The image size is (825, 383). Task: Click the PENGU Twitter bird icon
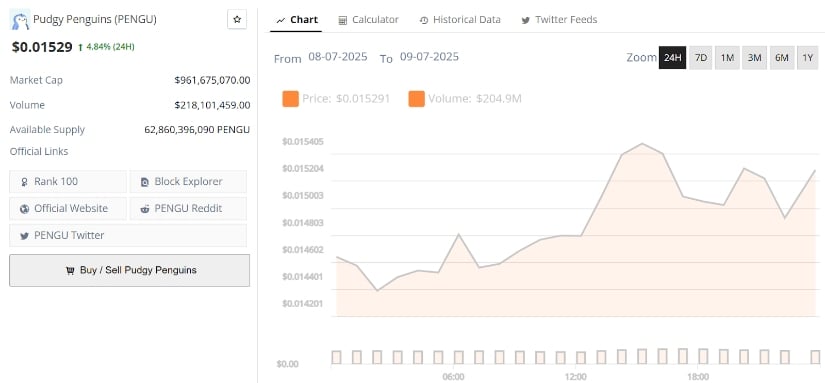(x=24, y=236)
